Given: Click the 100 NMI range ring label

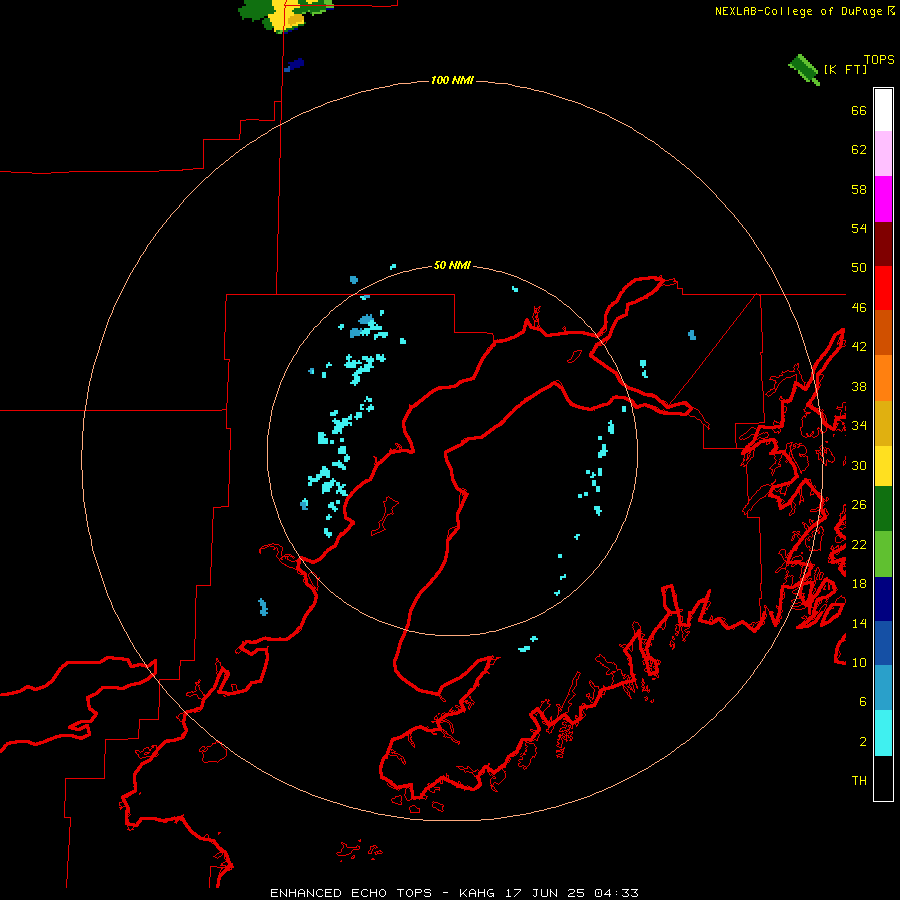Looking at the screenshot, I should click(x=452, y=80).
